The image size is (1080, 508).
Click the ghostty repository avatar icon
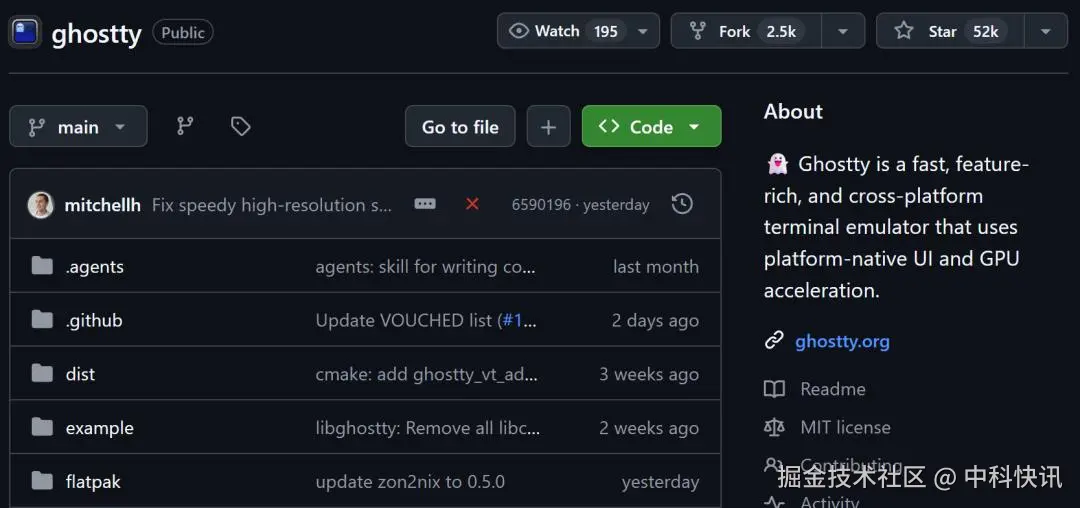[25, 32]
